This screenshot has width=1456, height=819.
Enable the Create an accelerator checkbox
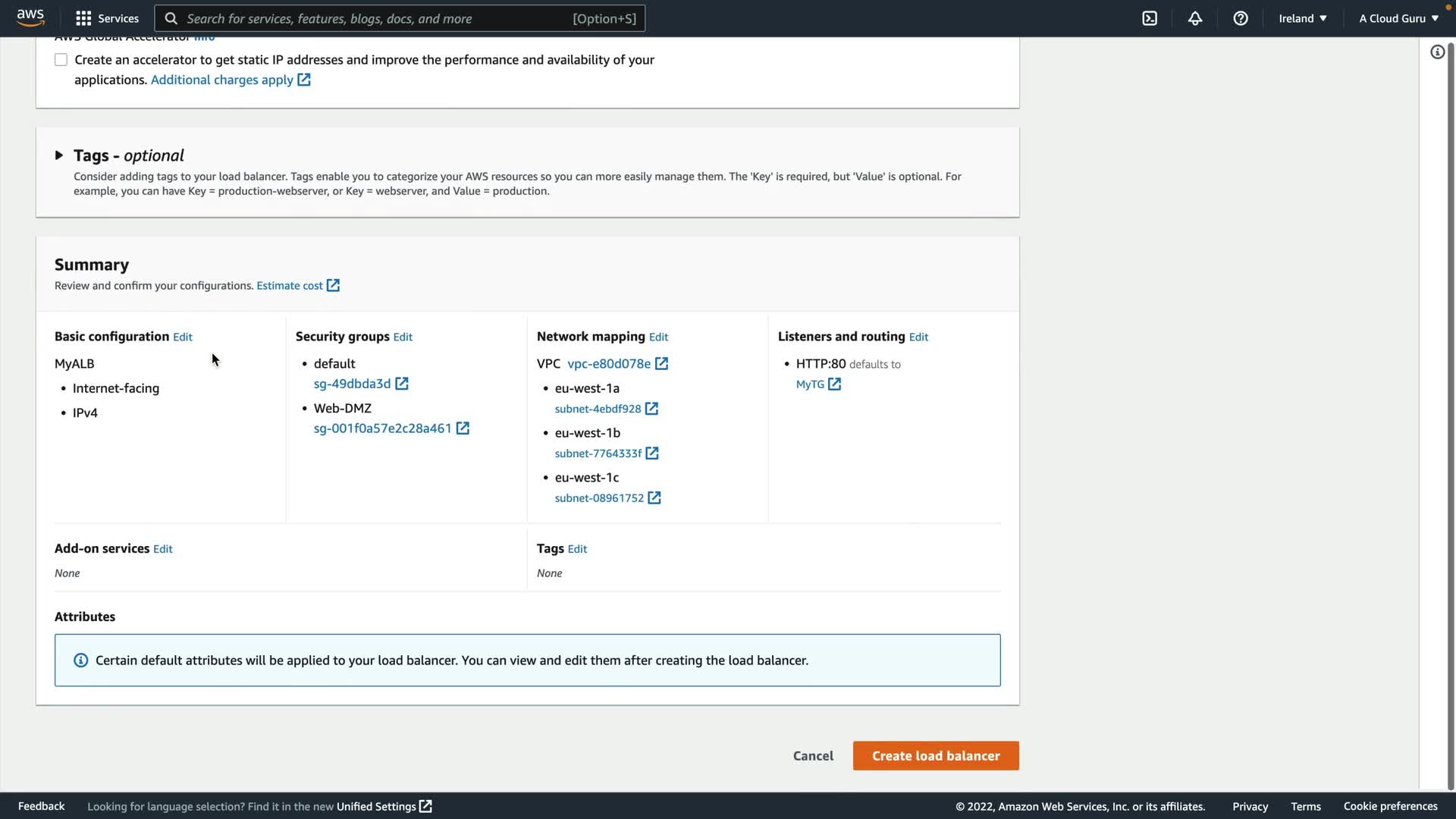coord(61,60)
